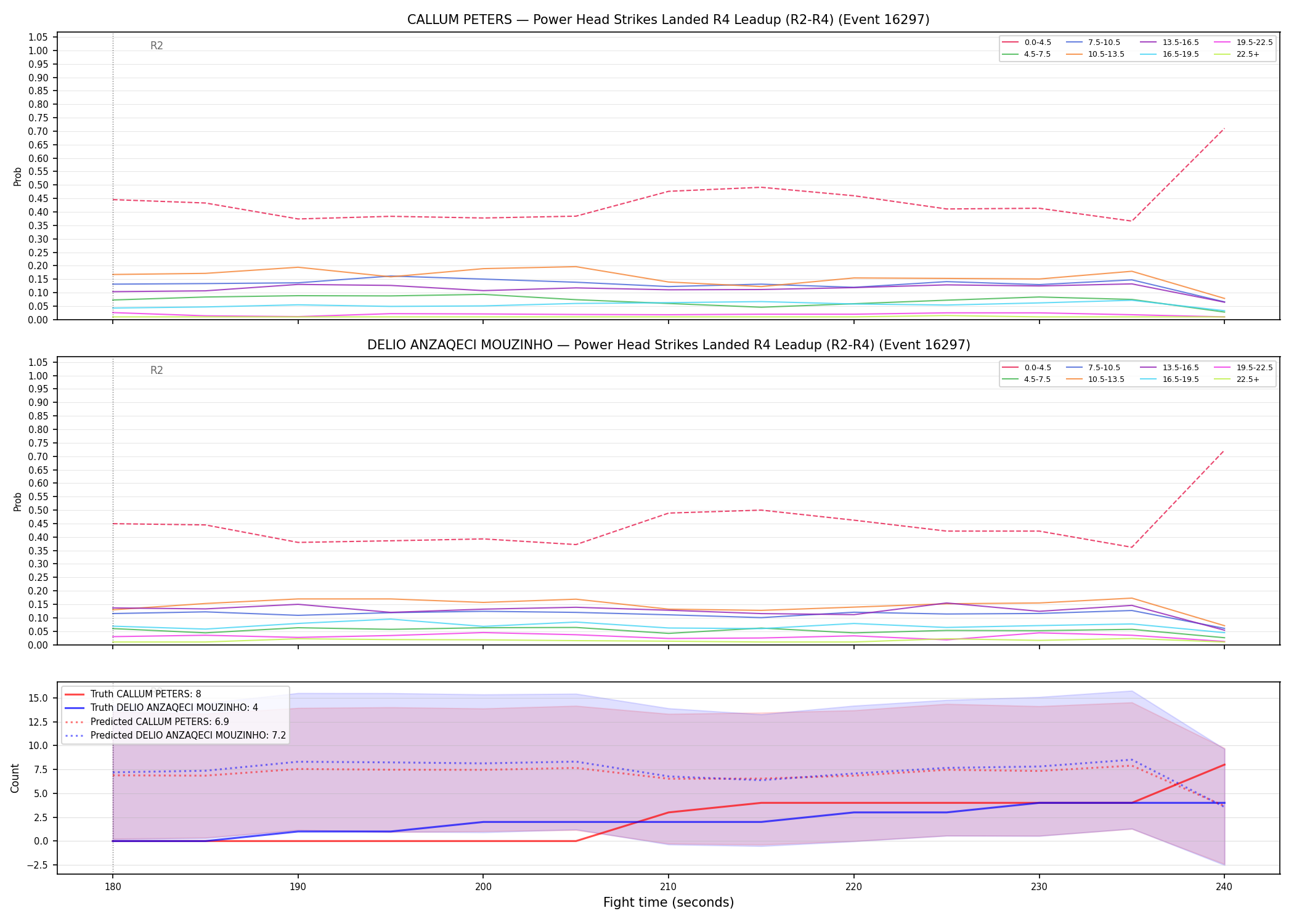Click the 22.5+ legend entry in top chart
The height and width of the screenshot is (924, 1294).
(1237, 54)
